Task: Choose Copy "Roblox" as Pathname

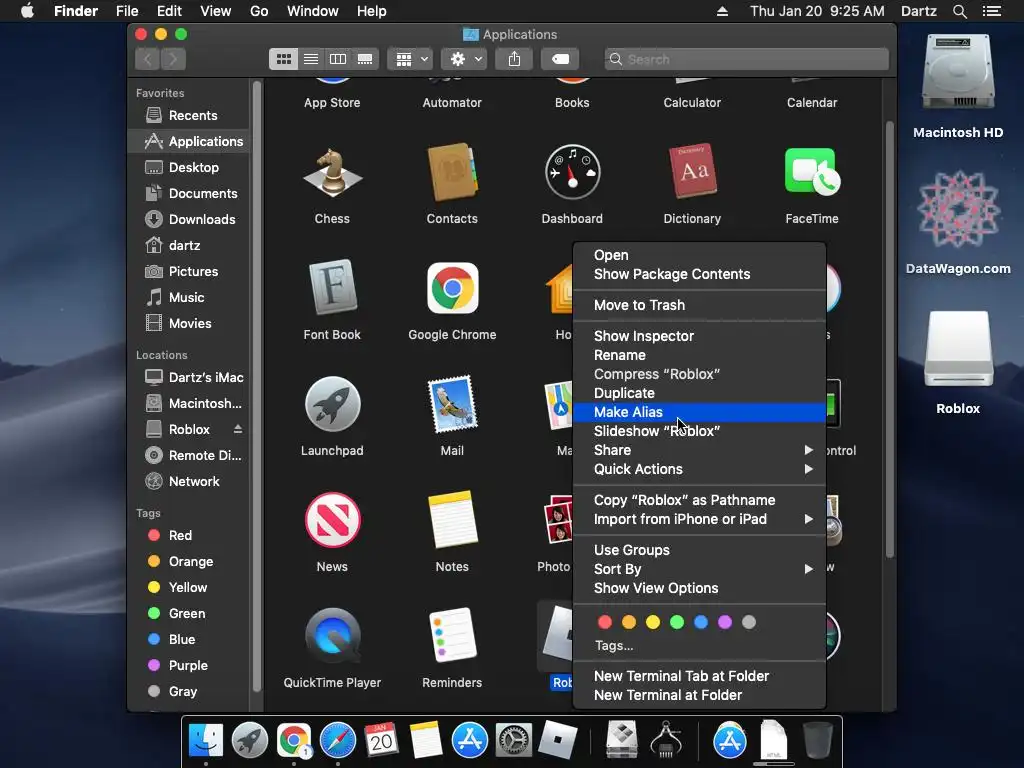Action: [699, 500]
